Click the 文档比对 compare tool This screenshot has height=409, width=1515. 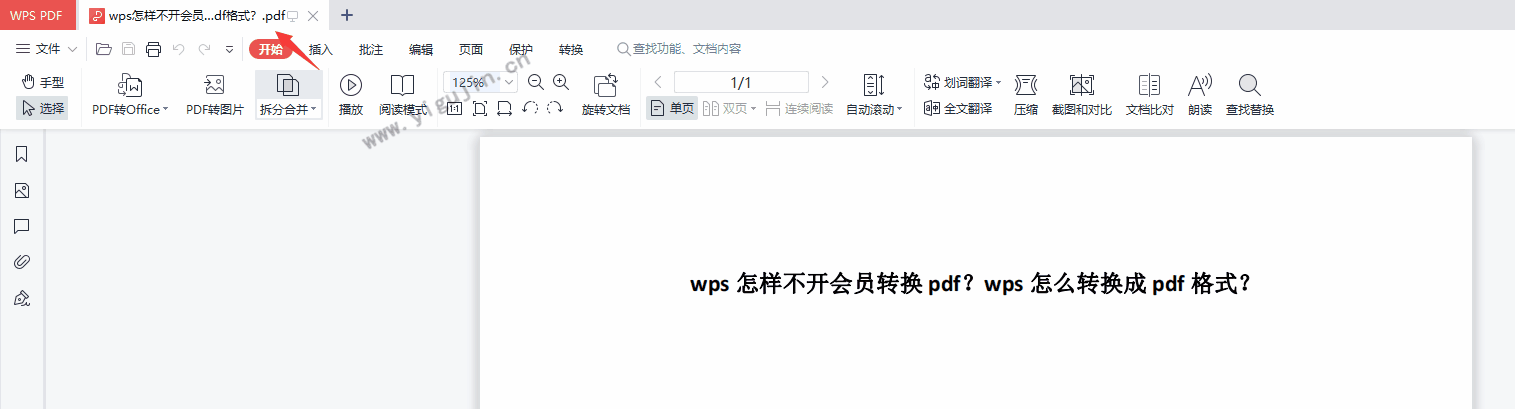pos(1150,96)
